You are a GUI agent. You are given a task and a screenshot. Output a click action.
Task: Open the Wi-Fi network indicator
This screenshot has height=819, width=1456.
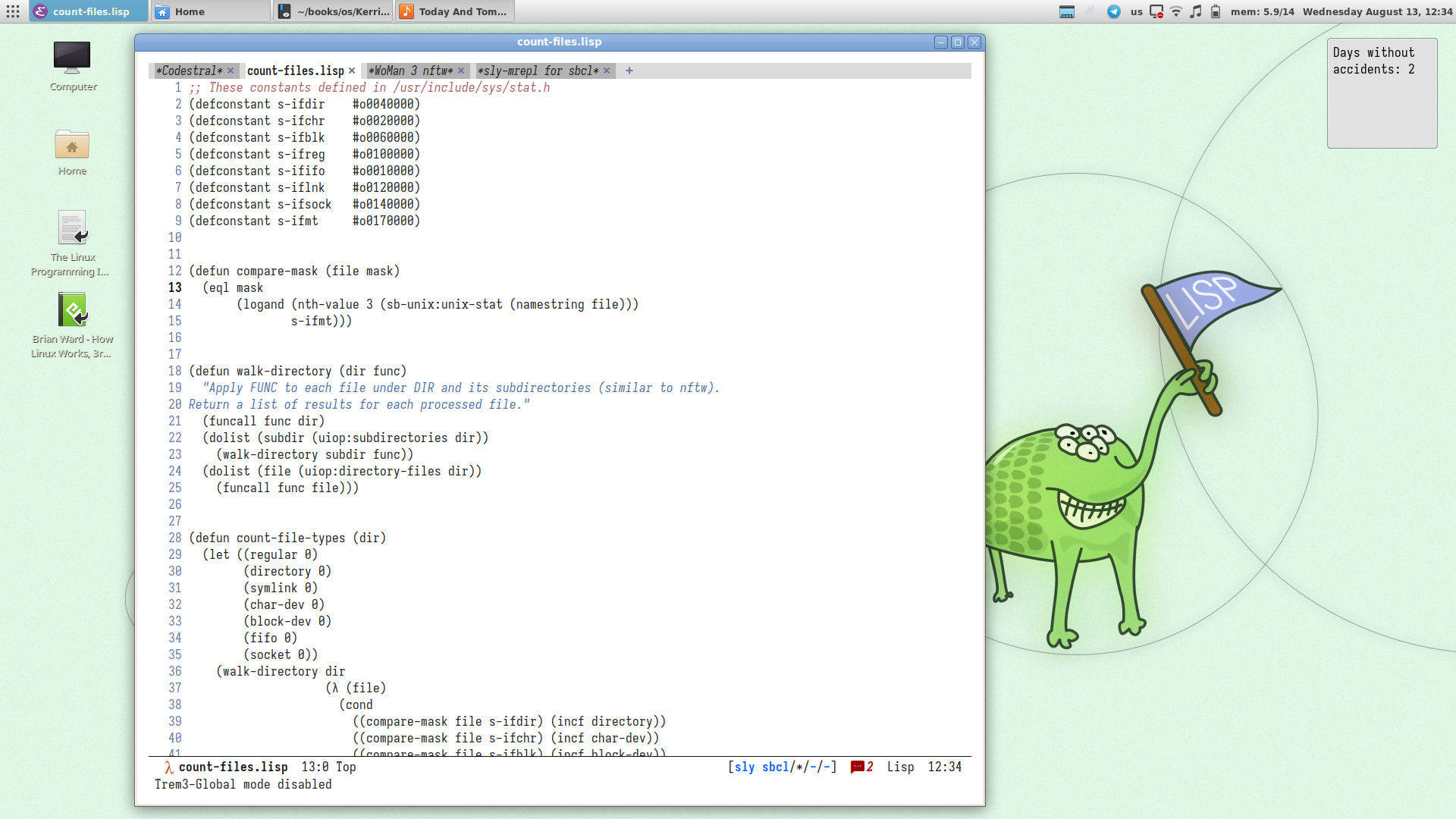click(1176, 11)
